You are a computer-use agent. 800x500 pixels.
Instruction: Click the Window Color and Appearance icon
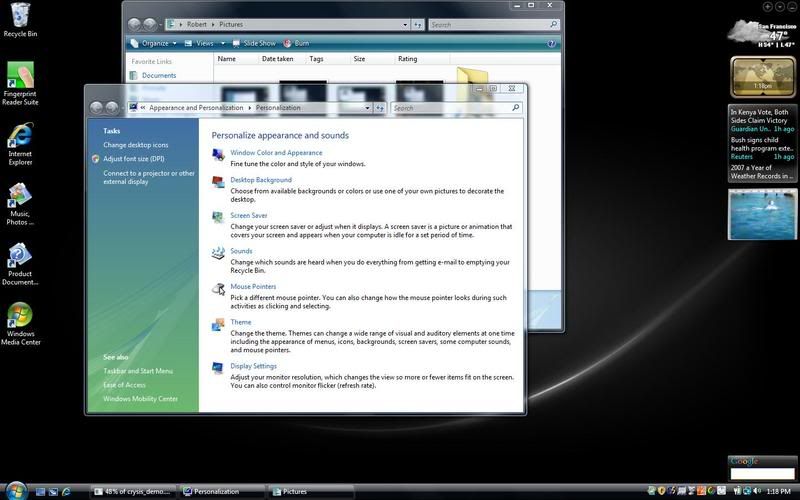[x=218, y=155]
